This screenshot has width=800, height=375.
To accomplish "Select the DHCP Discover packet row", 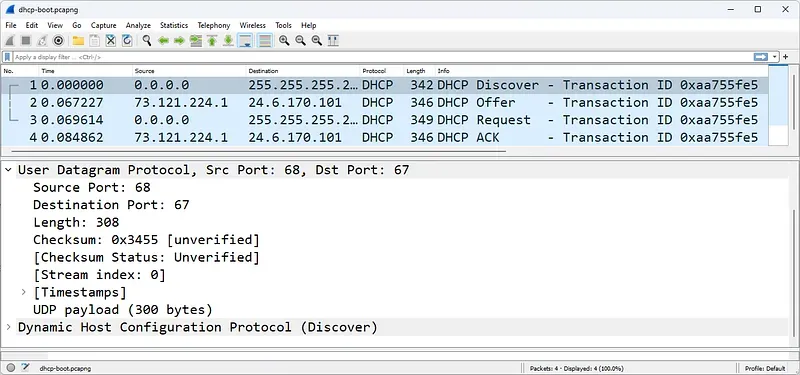I will (385, 85).
